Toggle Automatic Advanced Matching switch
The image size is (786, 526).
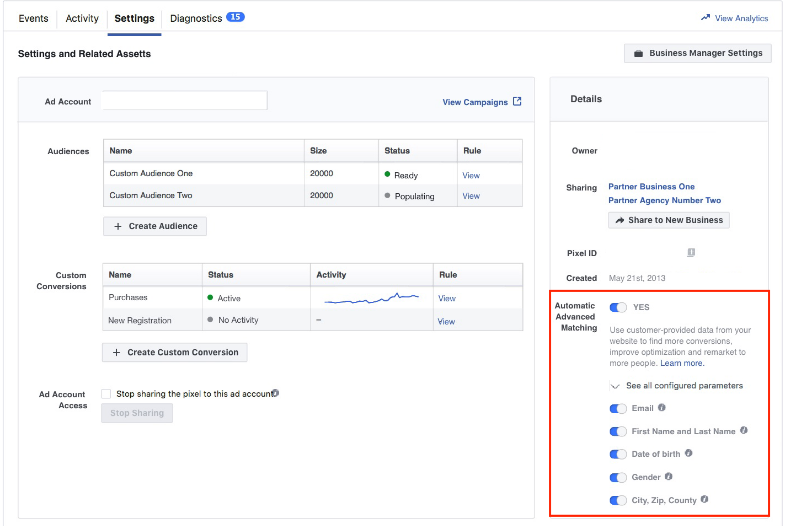click(618, 307)
